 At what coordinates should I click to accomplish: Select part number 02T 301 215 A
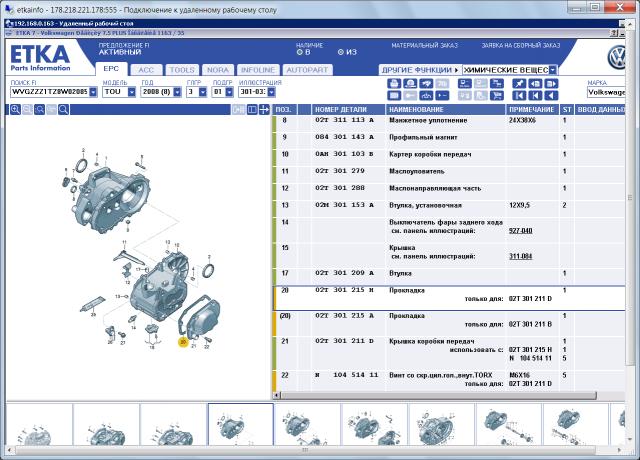click(344, 316)
